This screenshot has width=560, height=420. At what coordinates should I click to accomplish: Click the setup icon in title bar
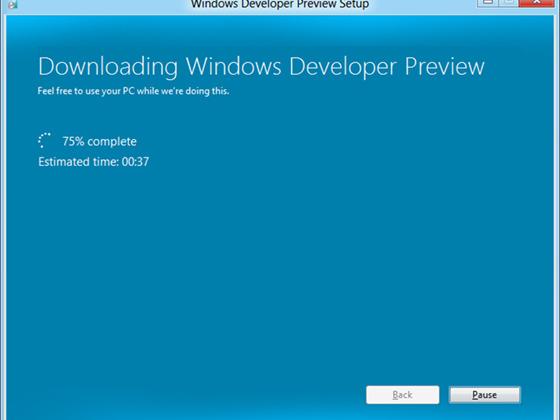click(x=12, y=4)
